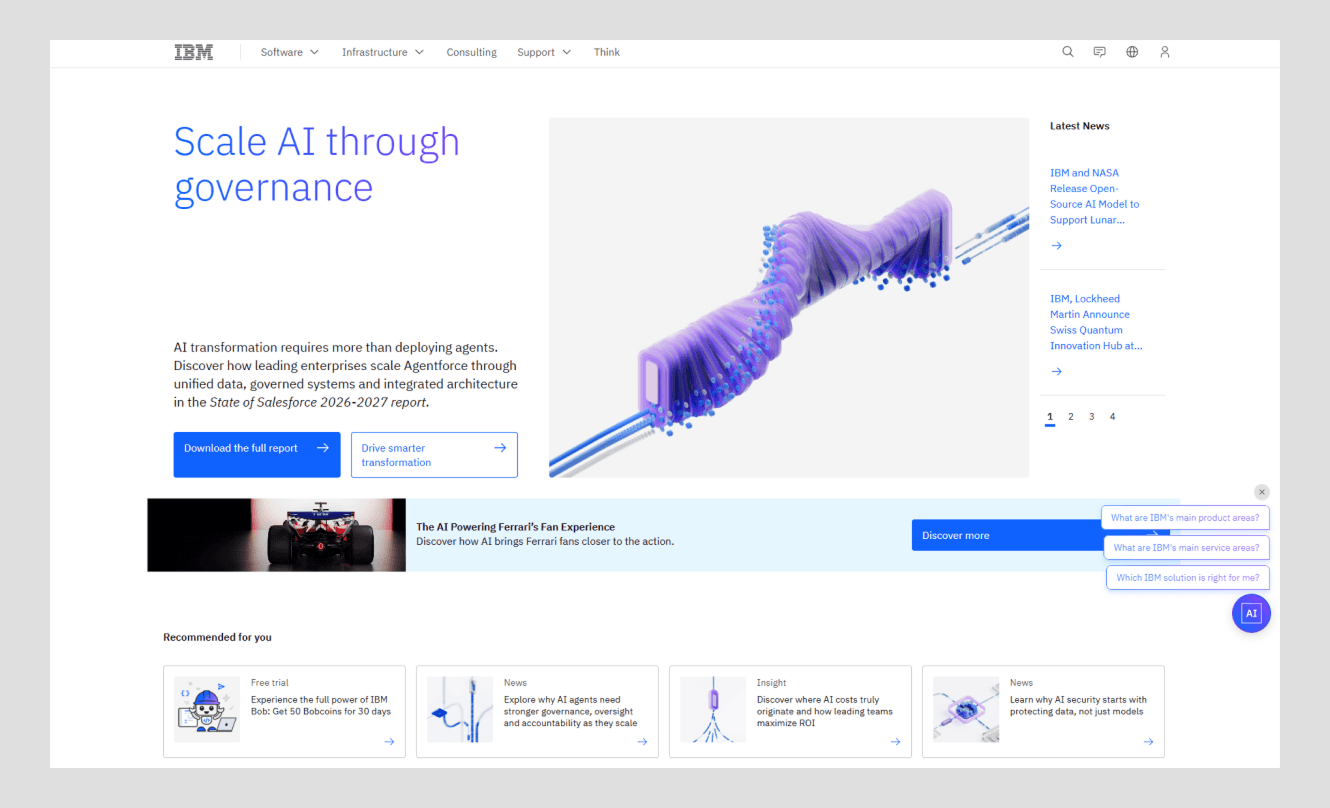
Task: Click Drive smarter transformation button
Action: point(434,455)
